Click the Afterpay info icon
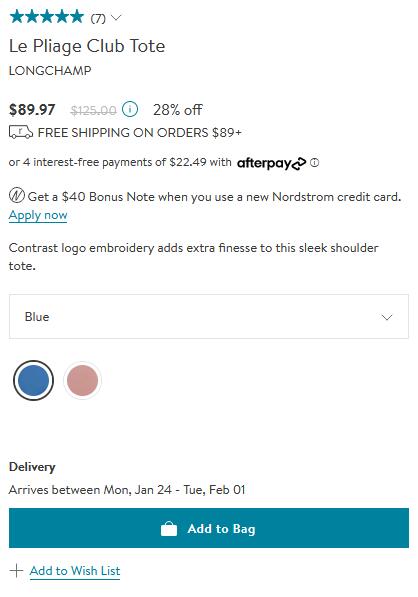 click(314, 163)
